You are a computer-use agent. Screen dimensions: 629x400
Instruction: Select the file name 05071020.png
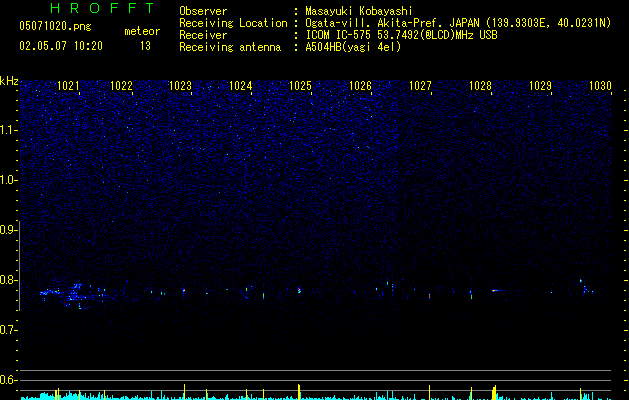click(x=55, y=26)
